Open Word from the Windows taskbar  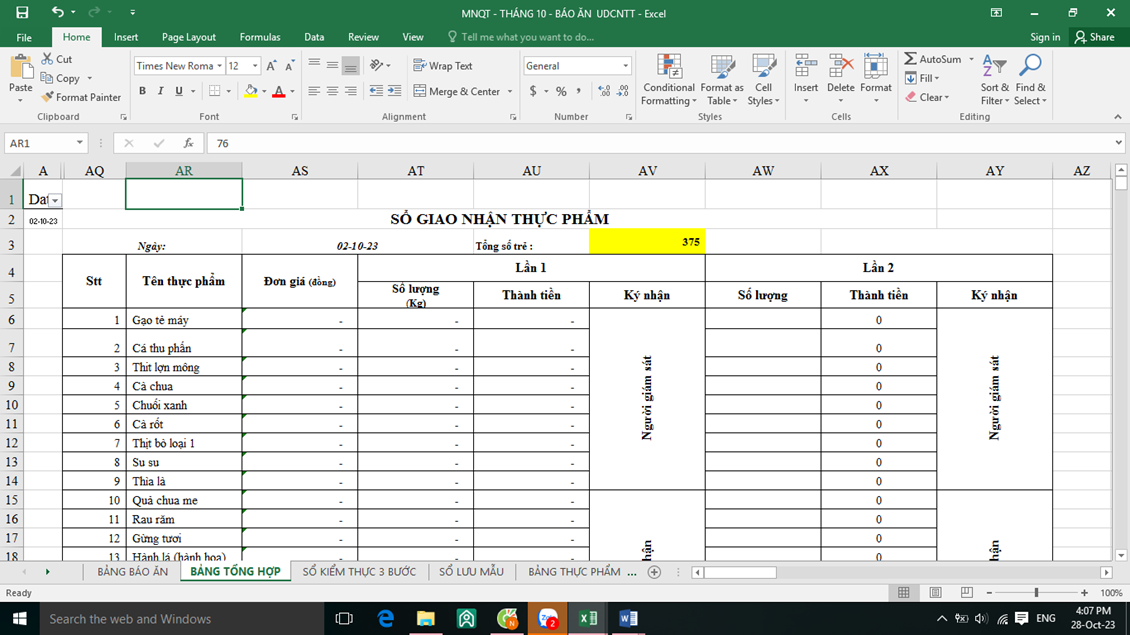(628, 618)
